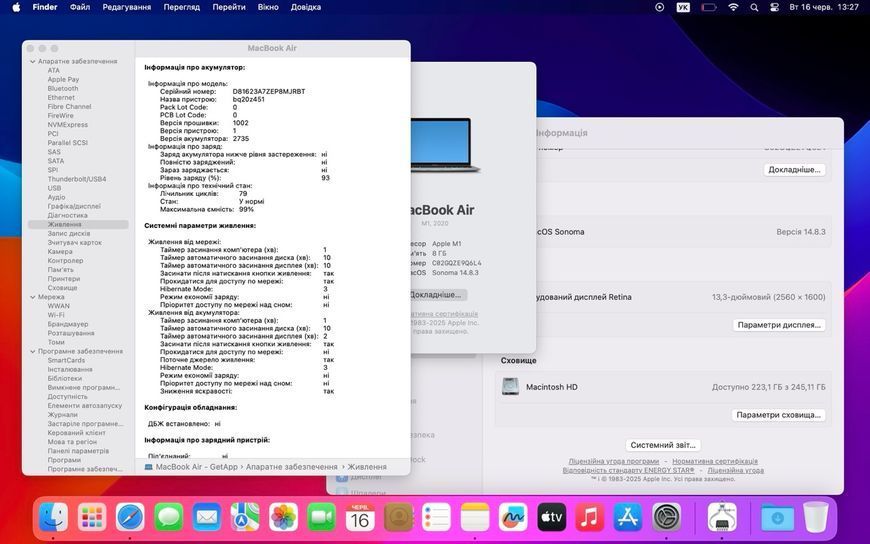Open Ліцензійна угода програми link

[x=614, y=461]
